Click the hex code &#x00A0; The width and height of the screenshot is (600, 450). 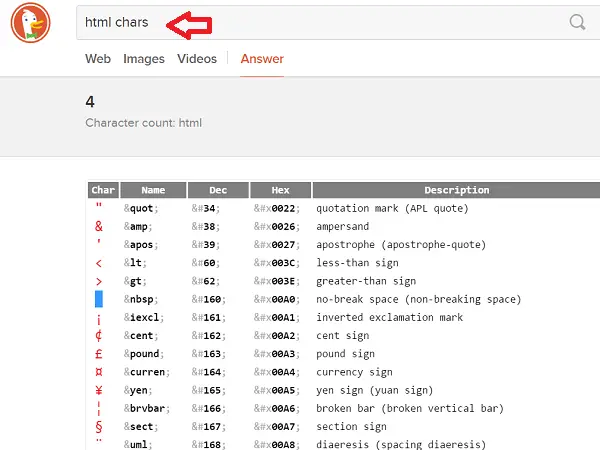click(x=277, y=299)
